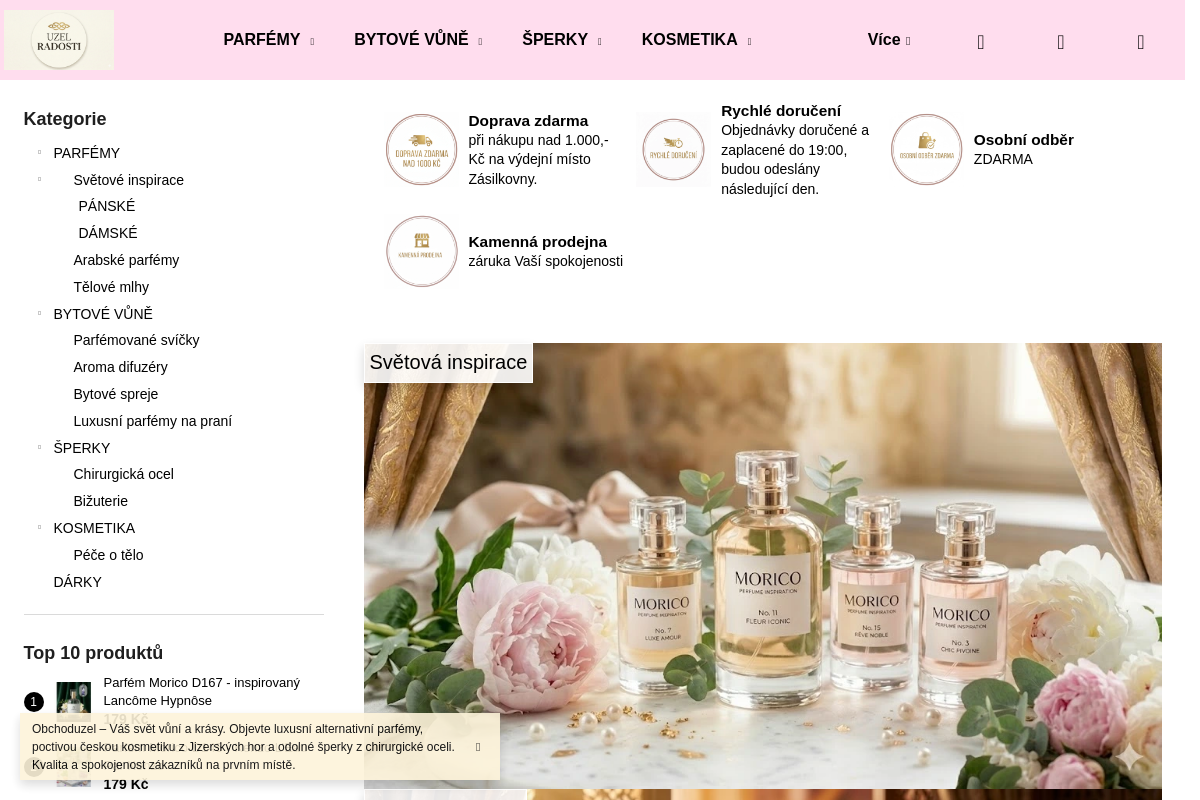The width and height of the screenshot is (1200, 800).
Task: Open Parfémované svíčky sidebar category
Action: coord(136,340)
